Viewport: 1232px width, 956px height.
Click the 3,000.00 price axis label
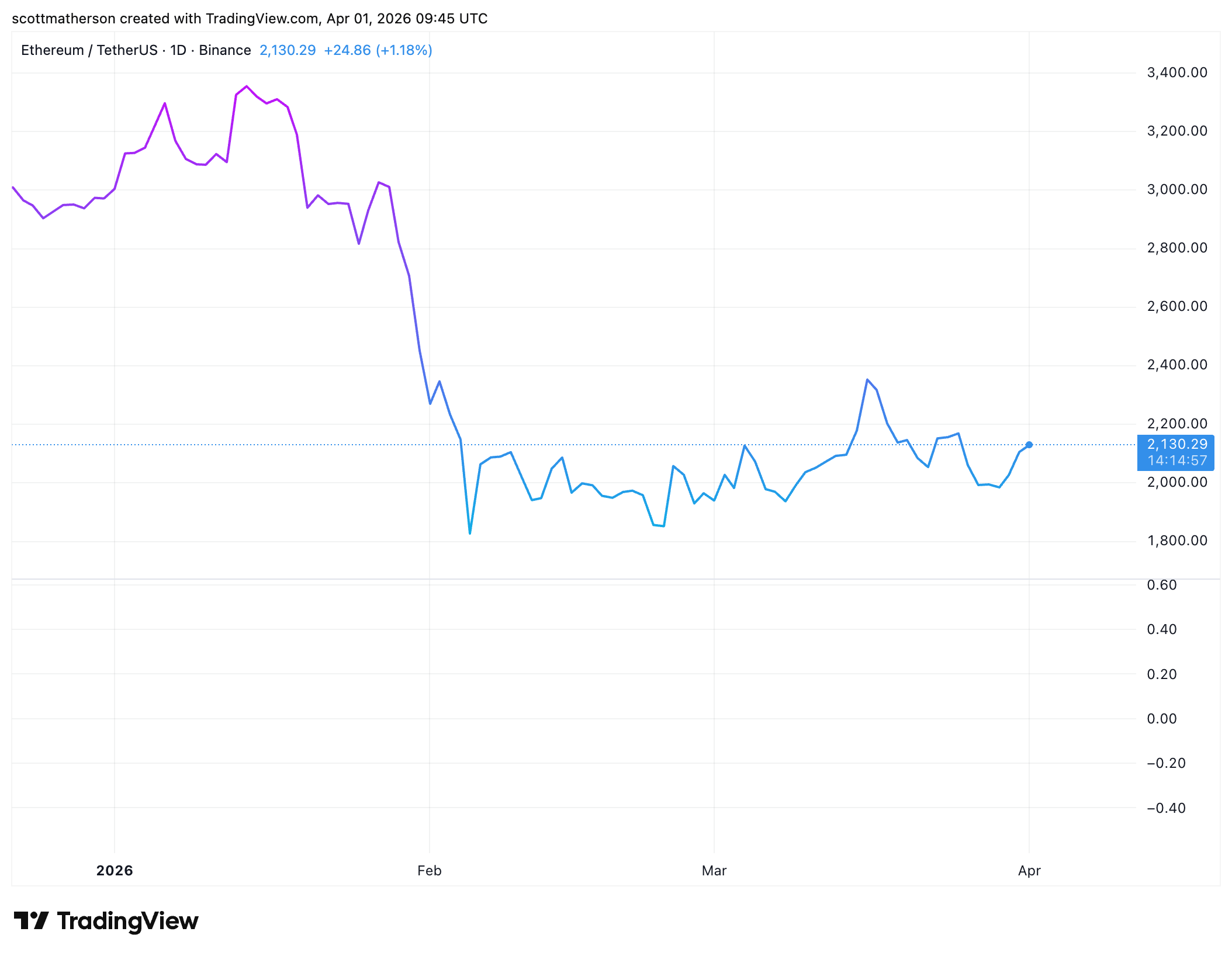point(1176,189)
